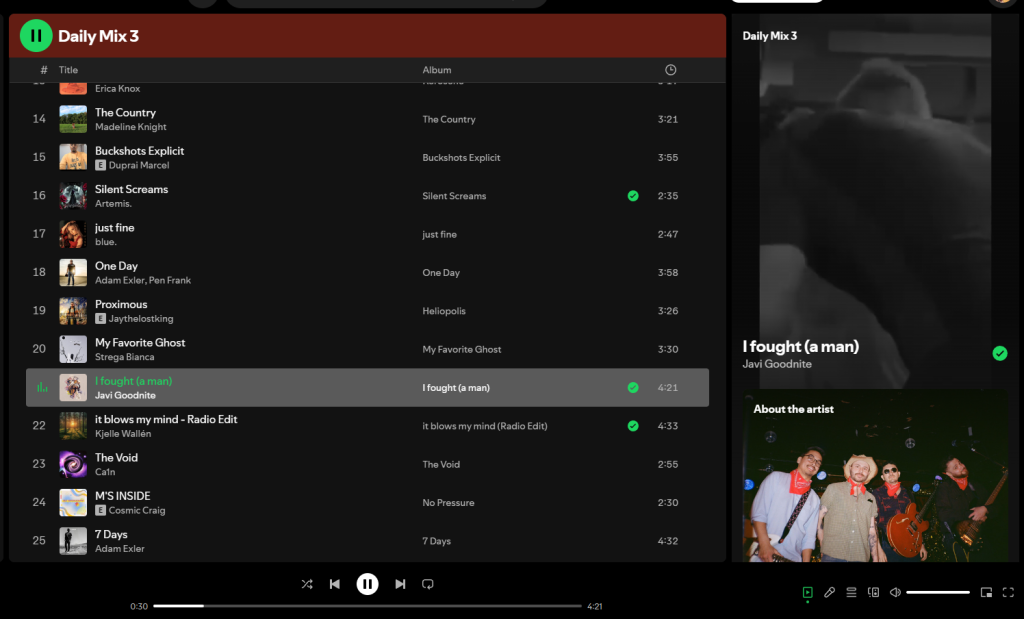This screenshot has width=1024, height=619.
Task: Sort by the Album column header
Action: (437, 70)
